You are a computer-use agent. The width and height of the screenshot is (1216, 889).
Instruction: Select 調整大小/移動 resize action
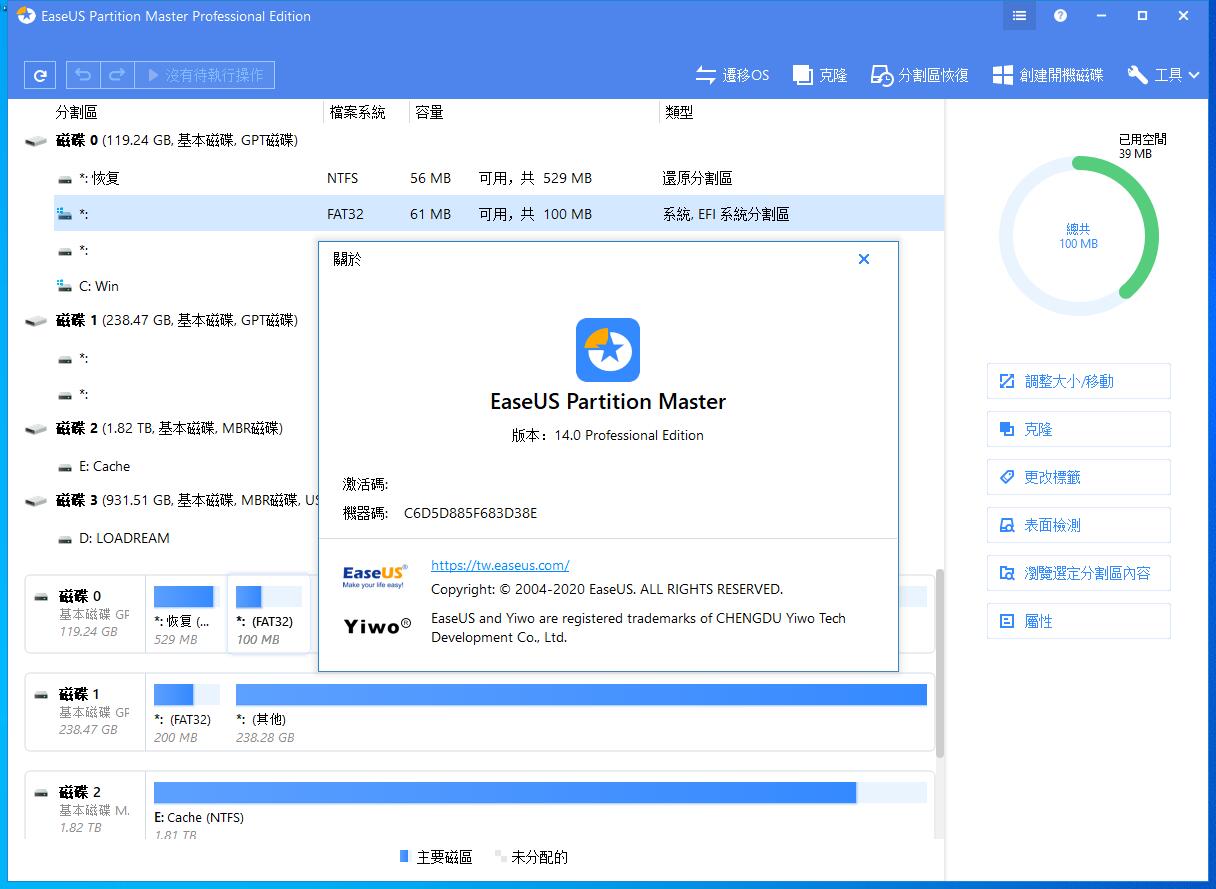point(1078,381)
